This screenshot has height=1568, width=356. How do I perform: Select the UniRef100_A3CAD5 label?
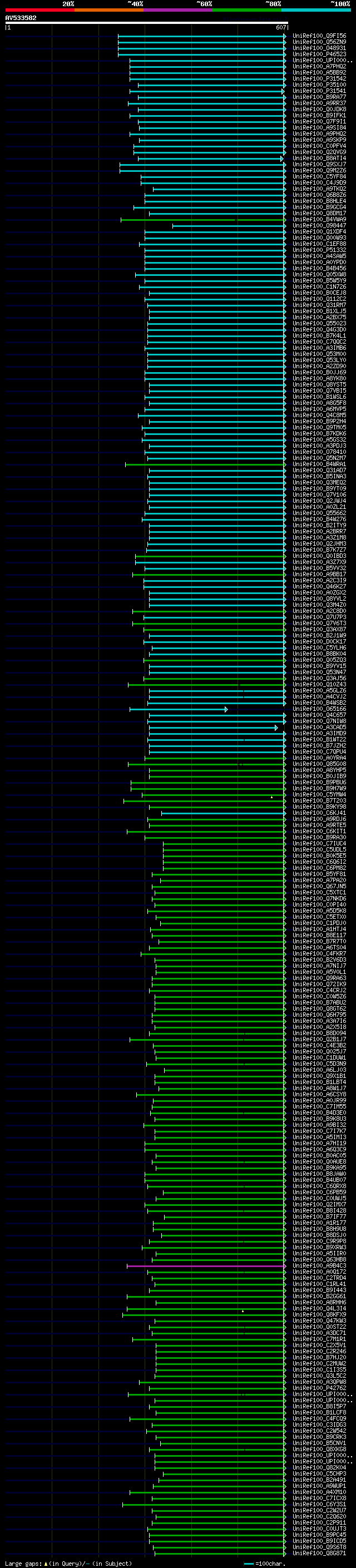tap(319, 728)
